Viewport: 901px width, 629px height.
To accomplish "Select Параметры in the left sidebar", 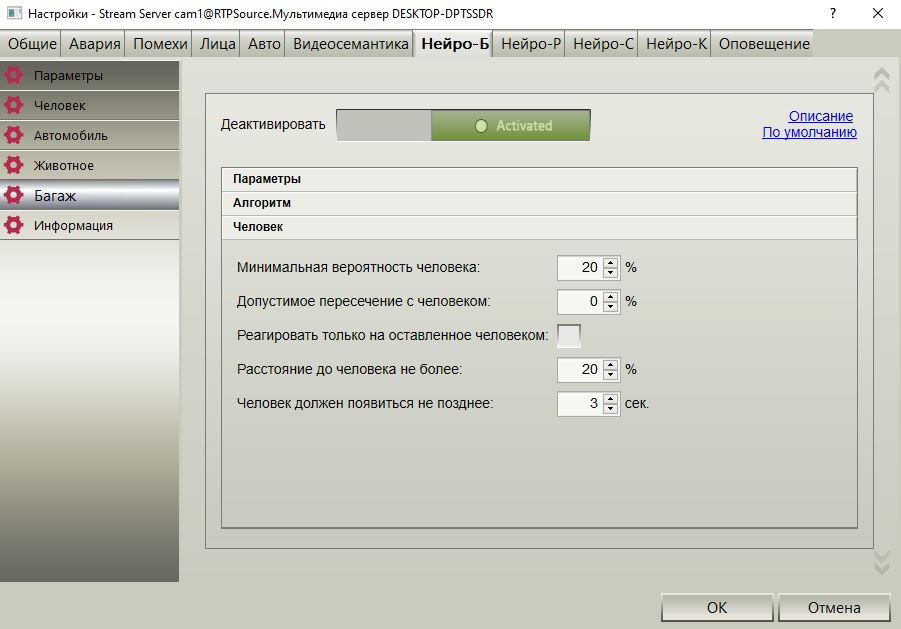I will pos(90,75).
